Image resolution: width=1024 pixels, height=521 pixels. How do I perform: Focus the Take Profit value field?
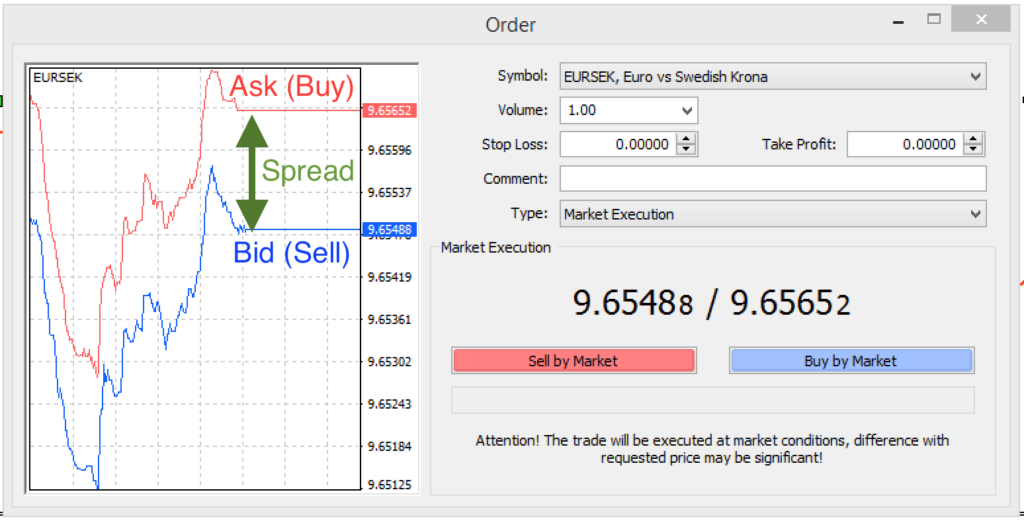click(x=904, y=145)
